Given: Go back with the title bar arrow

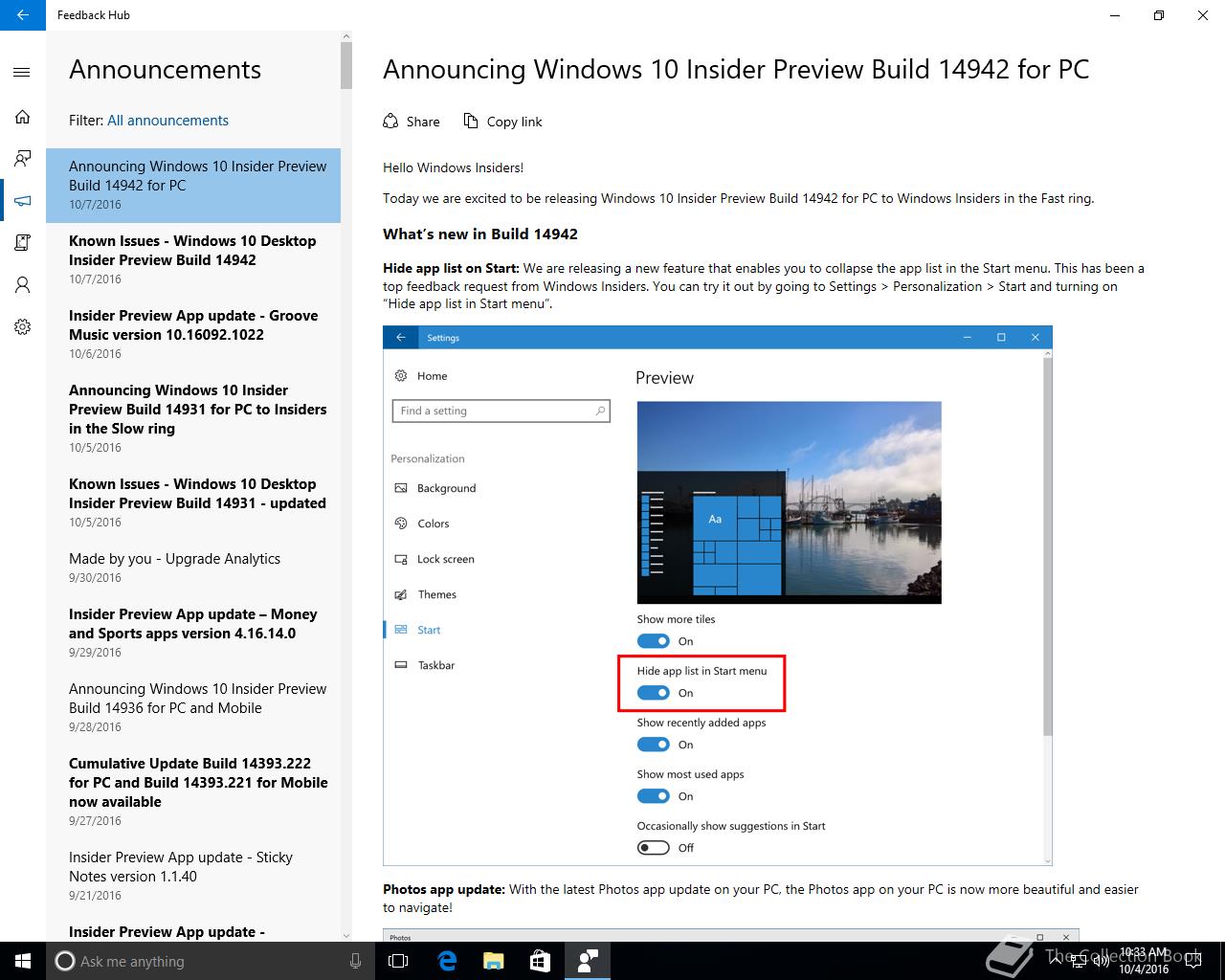Looking at the screenshot, I should (x=23, y=15).
